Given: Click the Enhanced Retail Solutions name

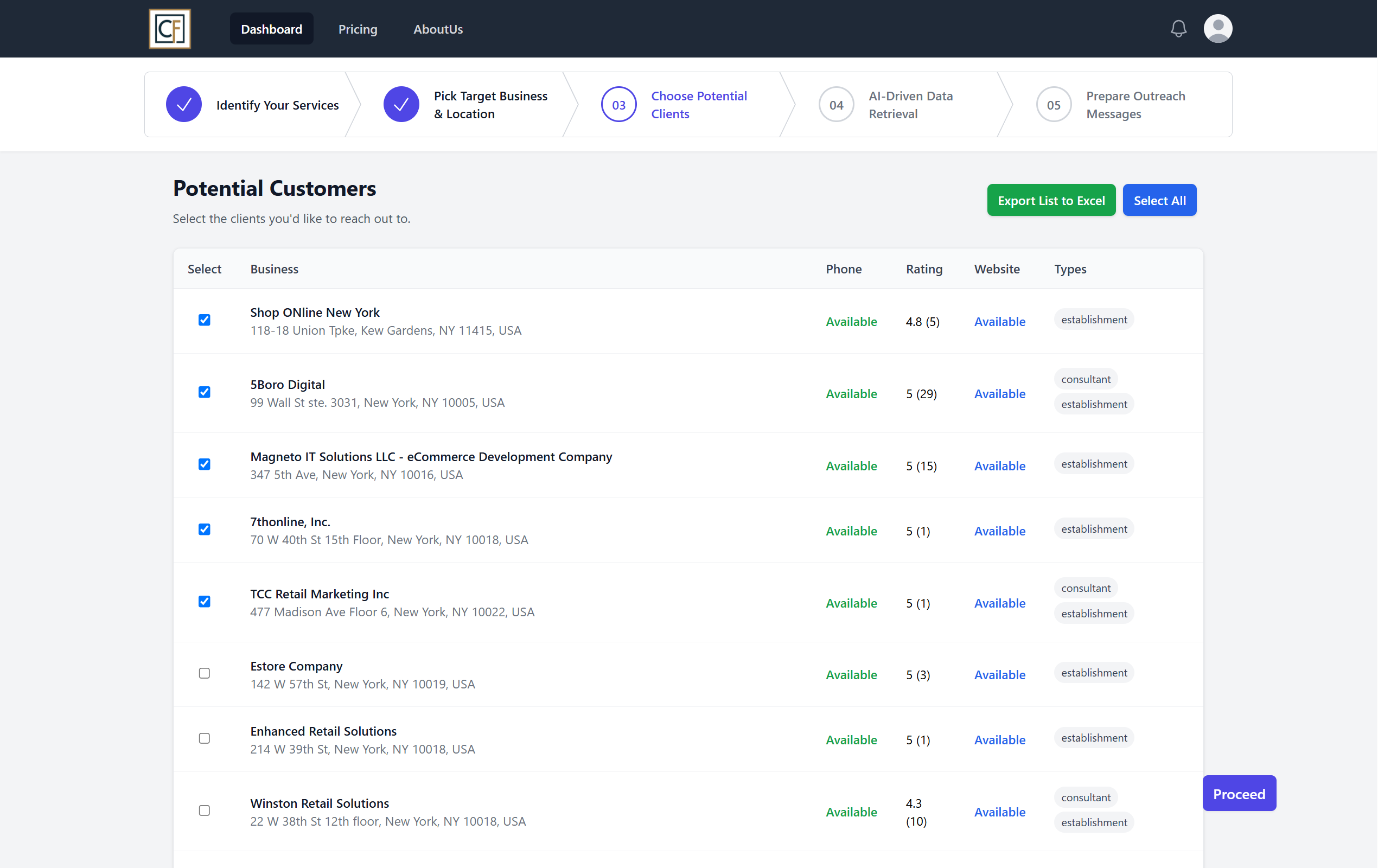Looking at the screenshot, I should click(x=323, y=731).
